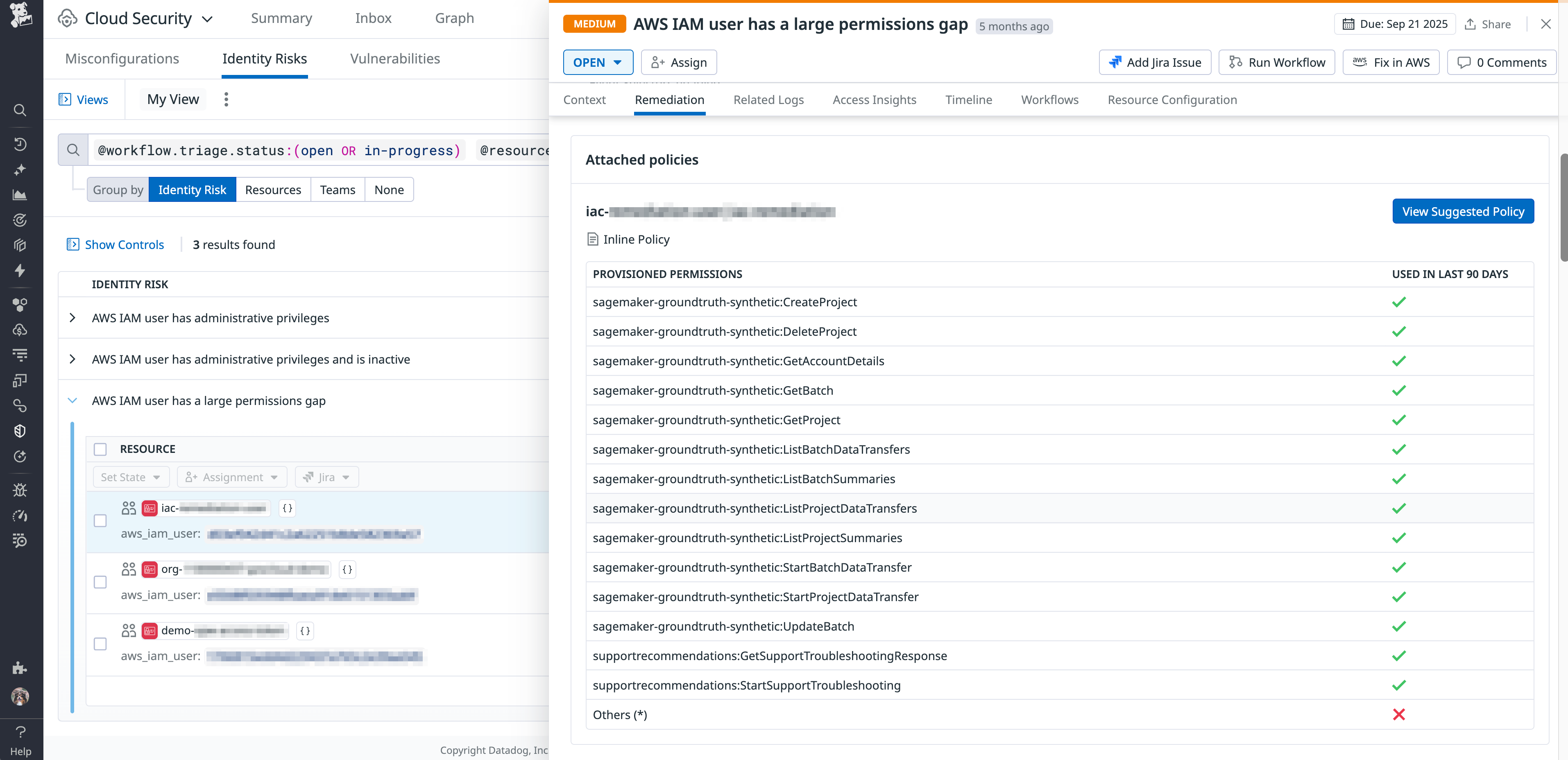
Task: Click the Show Controls link
Action: pyautogui.click(x=124, y=244)
